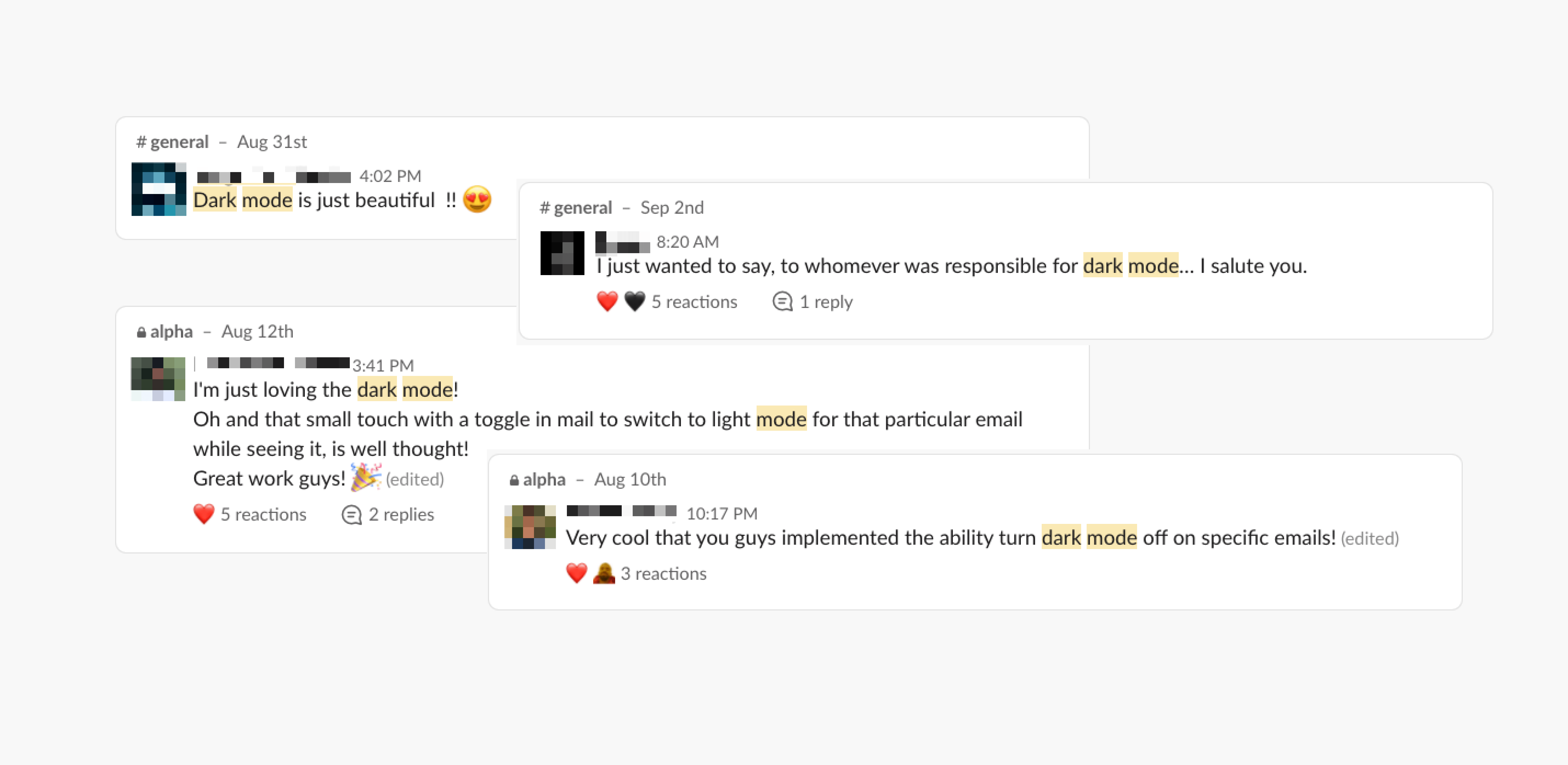Open the 2 replies speech bubble icon
This screenshot has height=765, width=1568.
(351, 514)
